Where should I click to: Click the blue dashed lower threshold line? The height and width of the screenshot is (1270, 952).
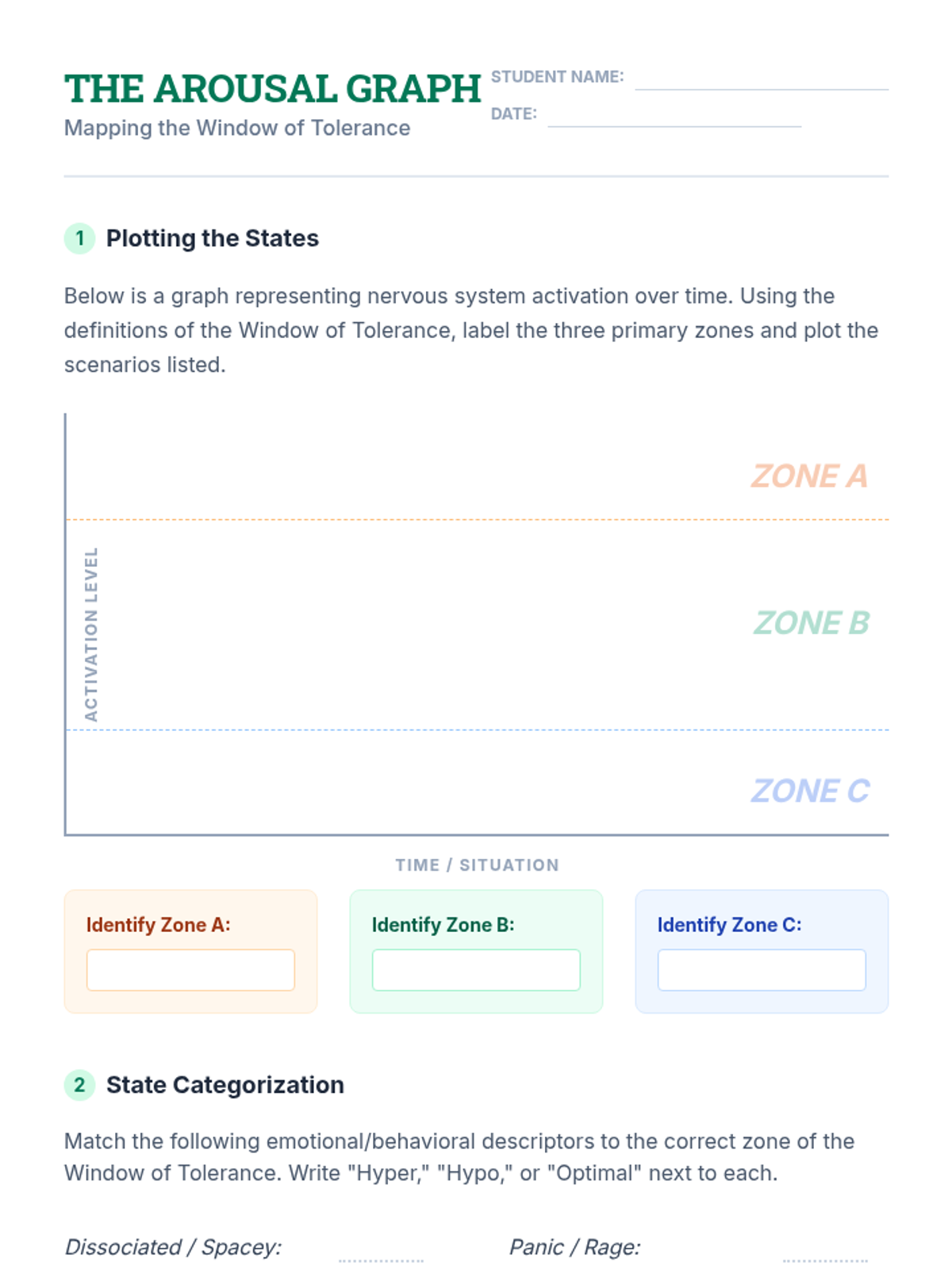(476, 729)
